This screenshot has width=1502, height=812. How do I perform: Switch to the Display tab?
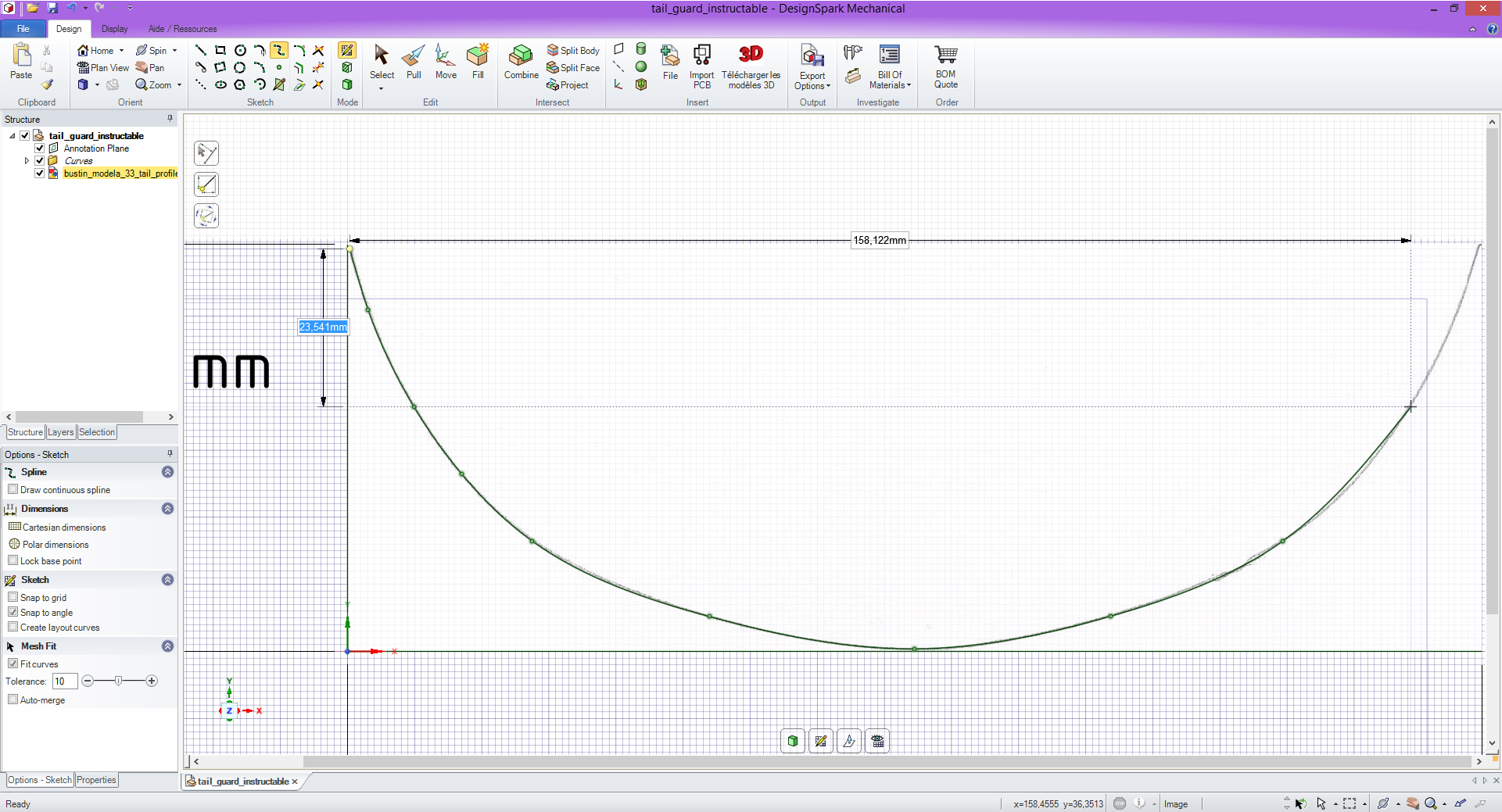click(x=114, y=29)
